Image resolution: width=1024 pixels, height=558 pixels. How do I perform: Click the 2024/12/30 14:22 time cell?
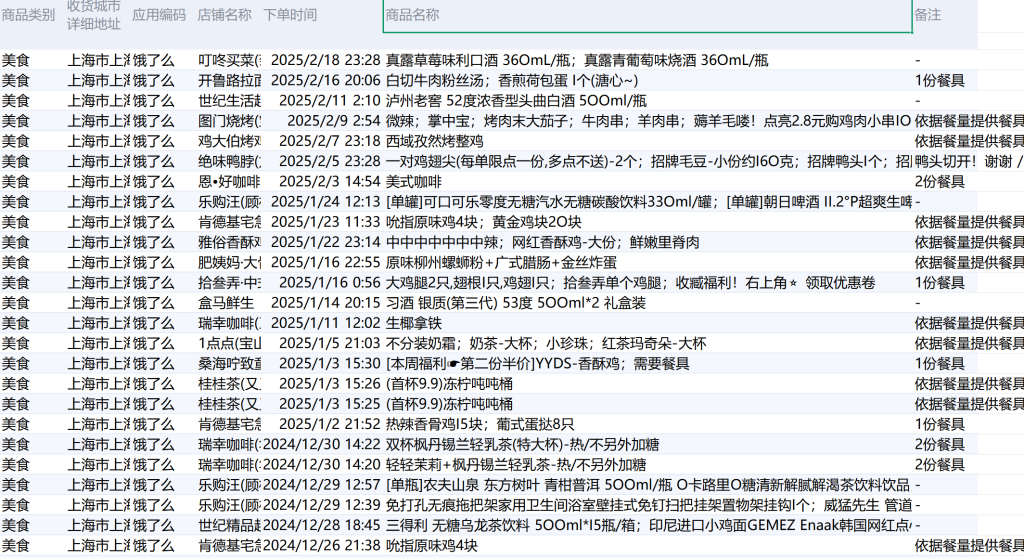[x=321, y=445]
